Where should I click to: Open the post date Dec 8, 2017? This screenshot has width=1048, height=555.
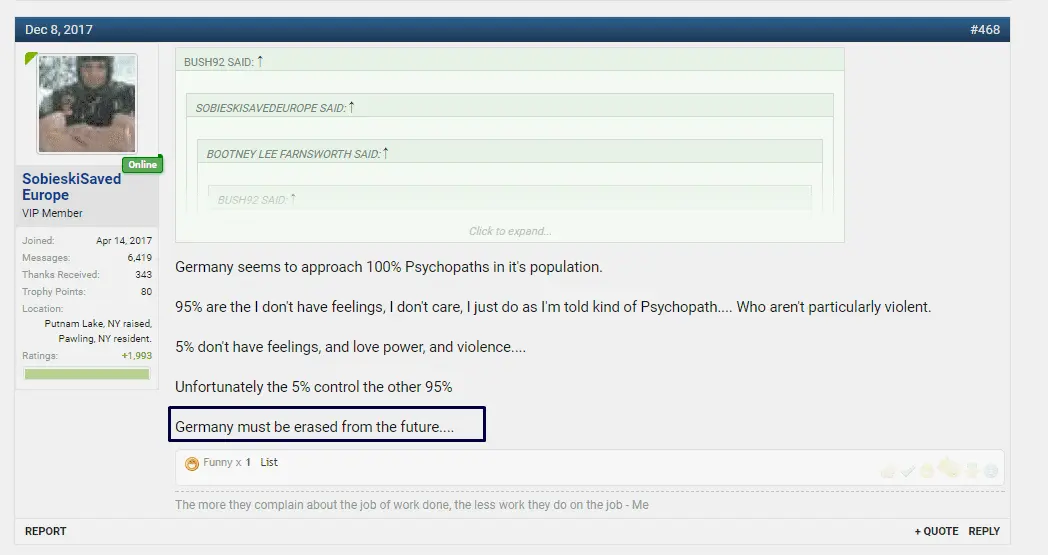59,29
